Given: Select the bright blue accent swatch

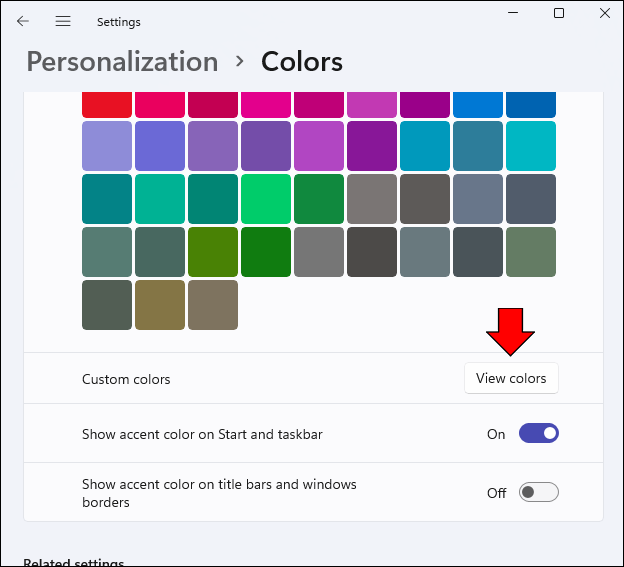Looking at the screenshot, I should coord(478,104).
